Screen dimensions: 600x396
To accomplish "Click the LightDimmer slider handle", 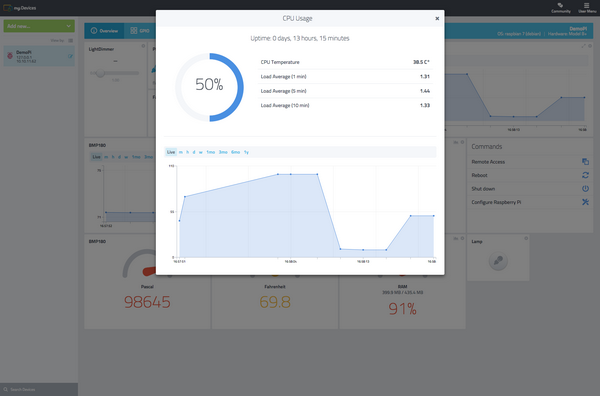I will pos(100,73).
